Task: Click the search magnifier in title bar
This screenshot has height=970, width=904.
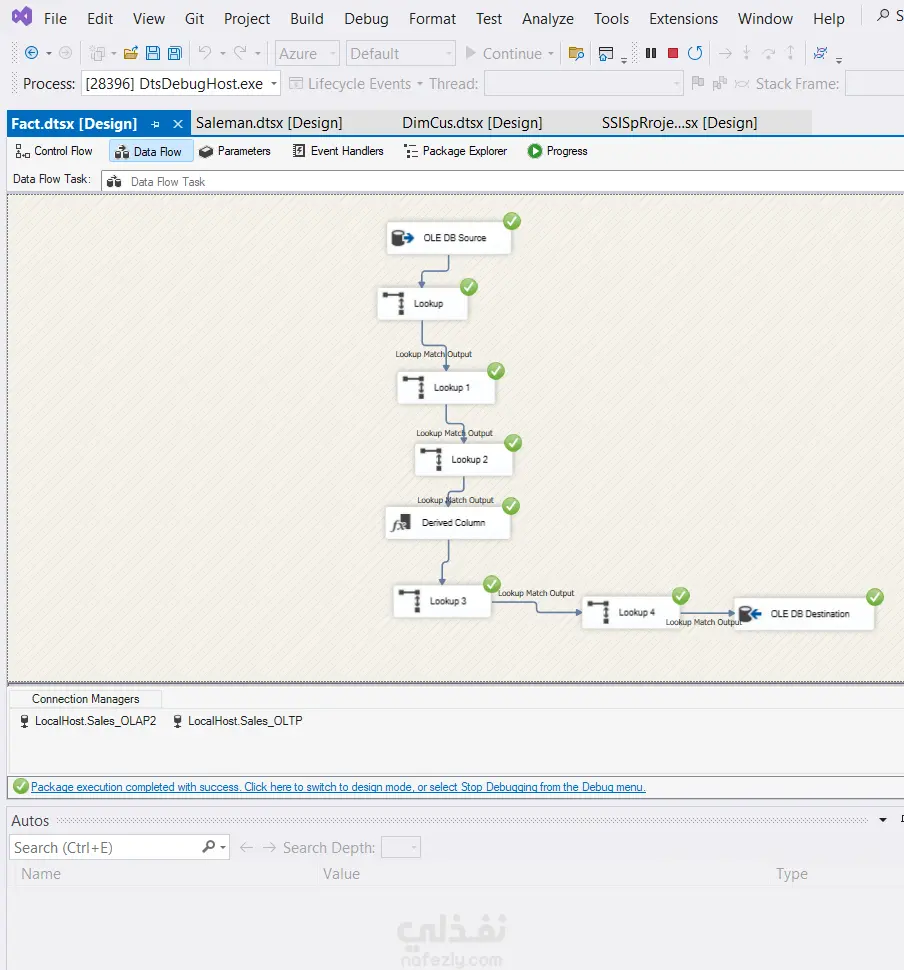Action: (x=883, y=15)
